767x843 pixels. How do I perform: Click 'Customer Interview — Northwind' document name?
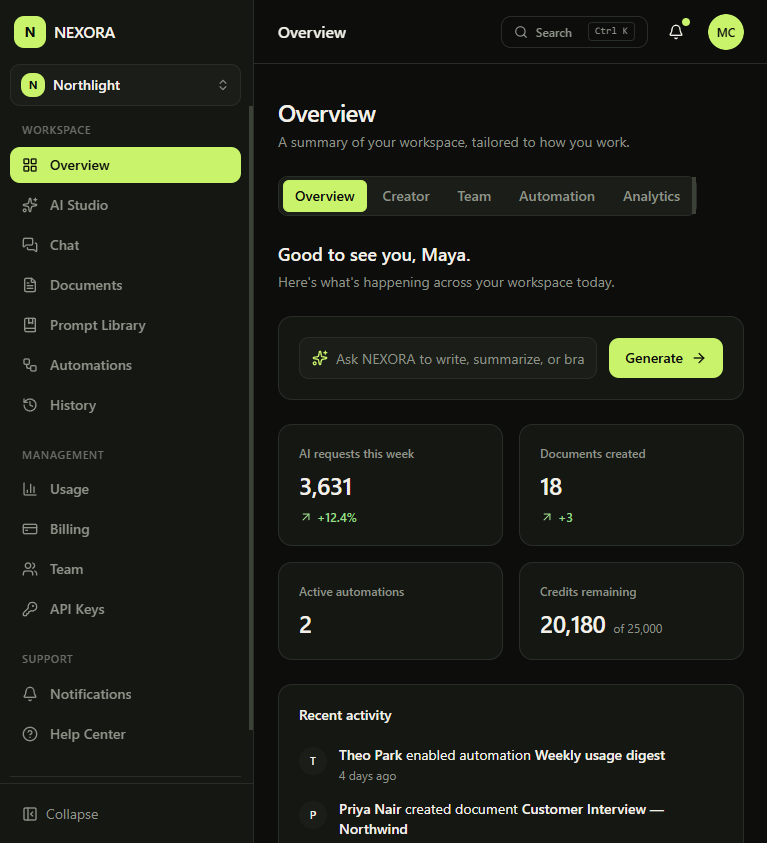point(501,819)
